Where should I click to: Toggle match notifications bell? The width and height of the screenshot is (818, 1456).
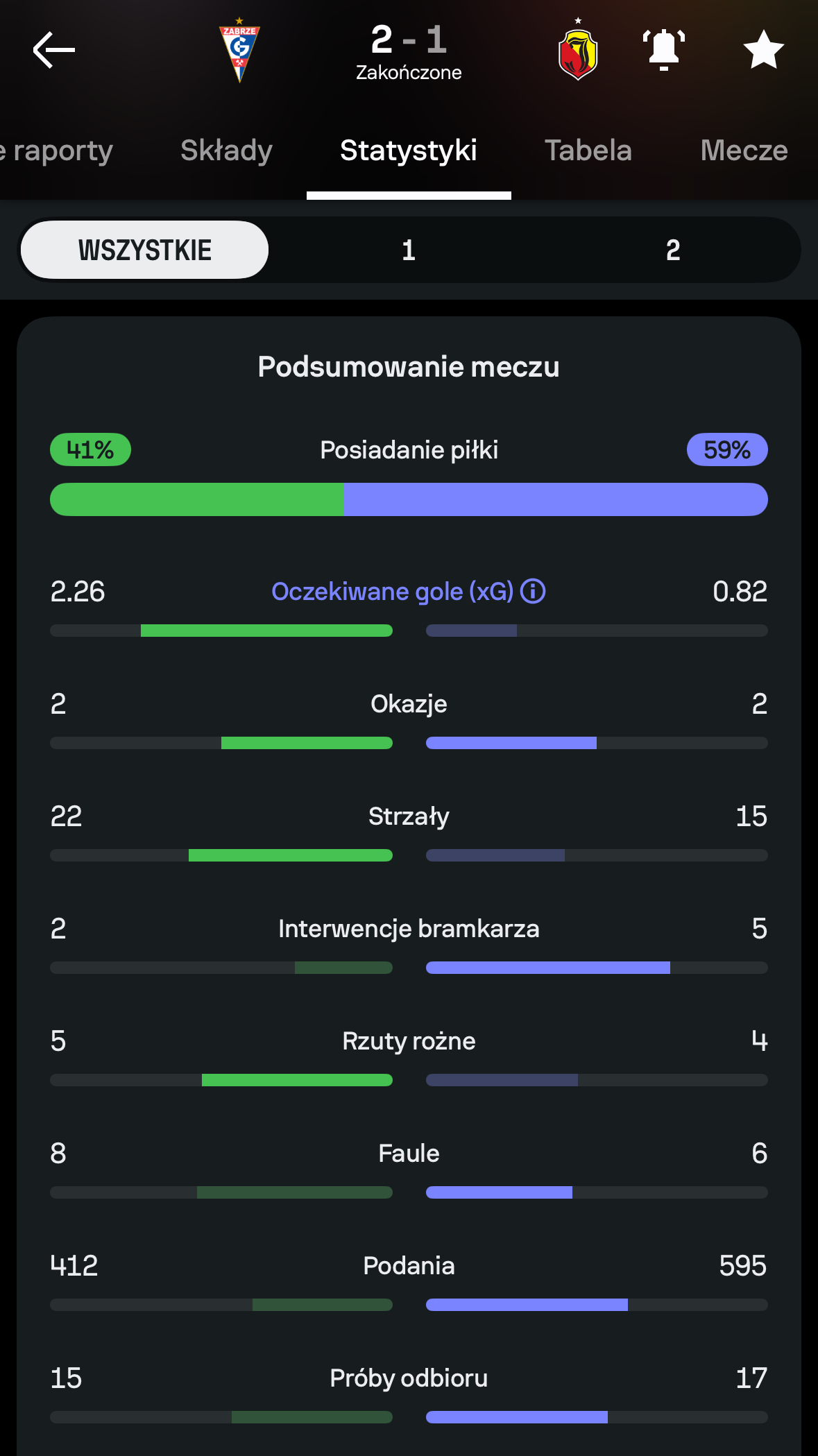pos(664,50)
